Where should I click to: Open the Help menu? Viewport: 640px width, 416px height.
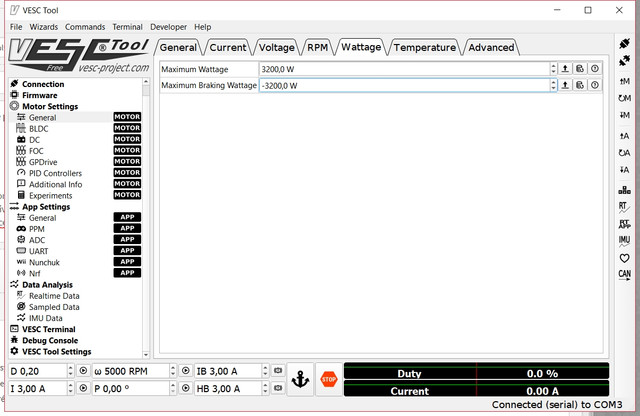point(202,27)
